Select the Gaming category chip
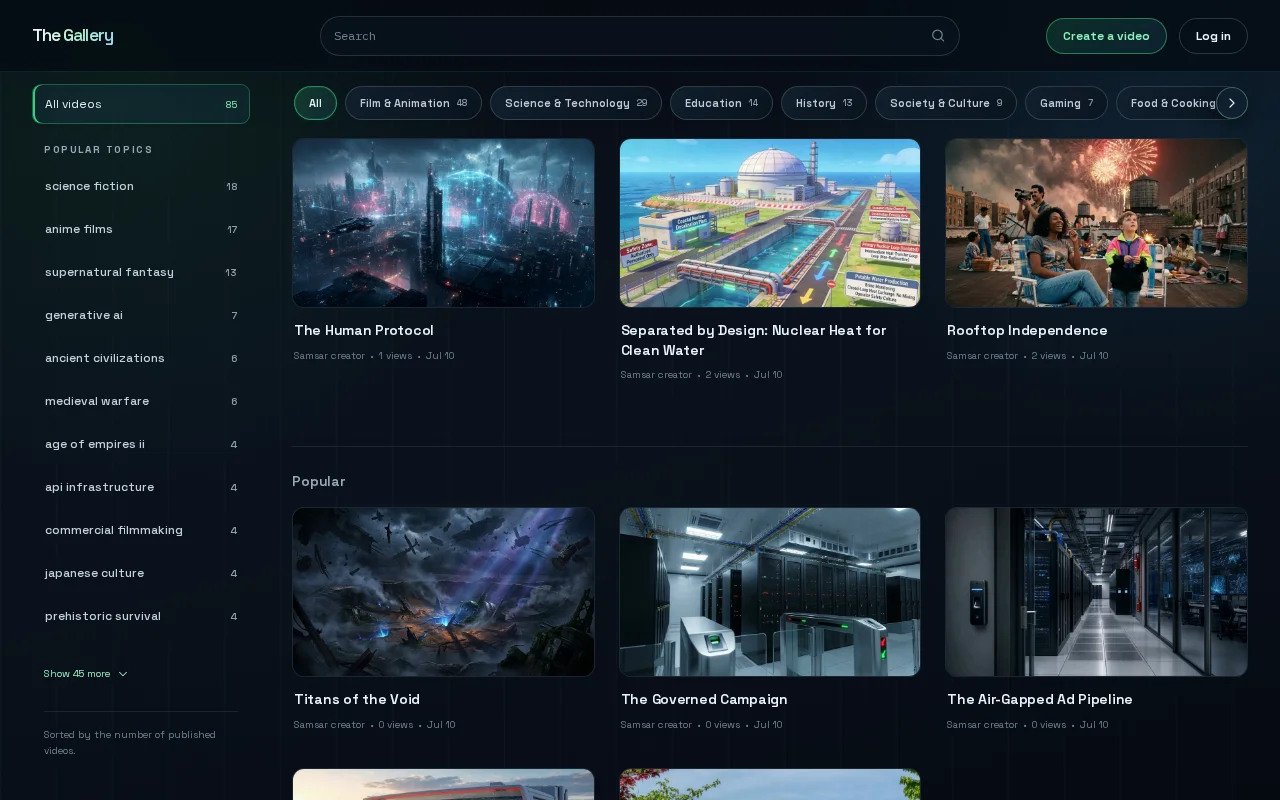 coord(1066,103)
